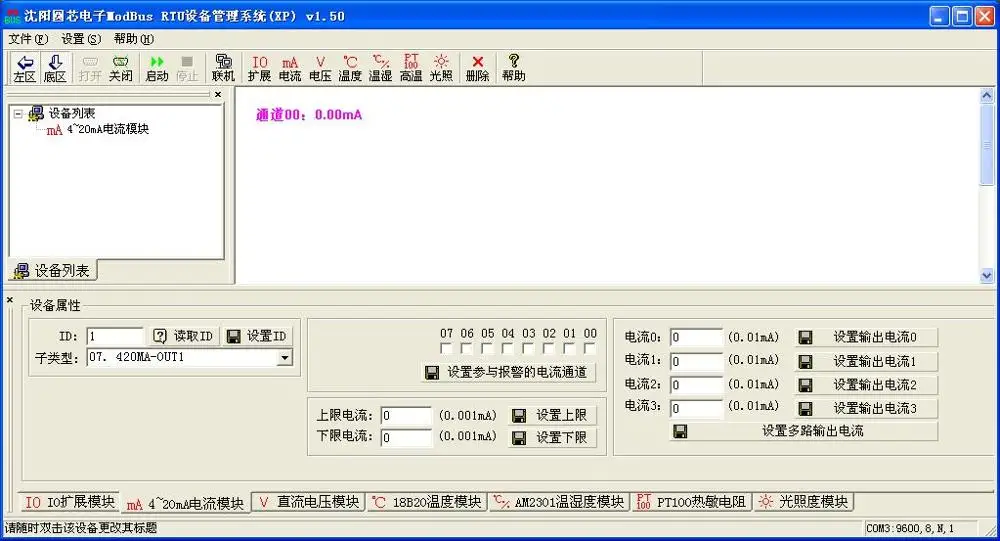This screenshot has height=541, width=1000.
Task: Select the 设备列表 tab under tree
Action: click(52, 270)
